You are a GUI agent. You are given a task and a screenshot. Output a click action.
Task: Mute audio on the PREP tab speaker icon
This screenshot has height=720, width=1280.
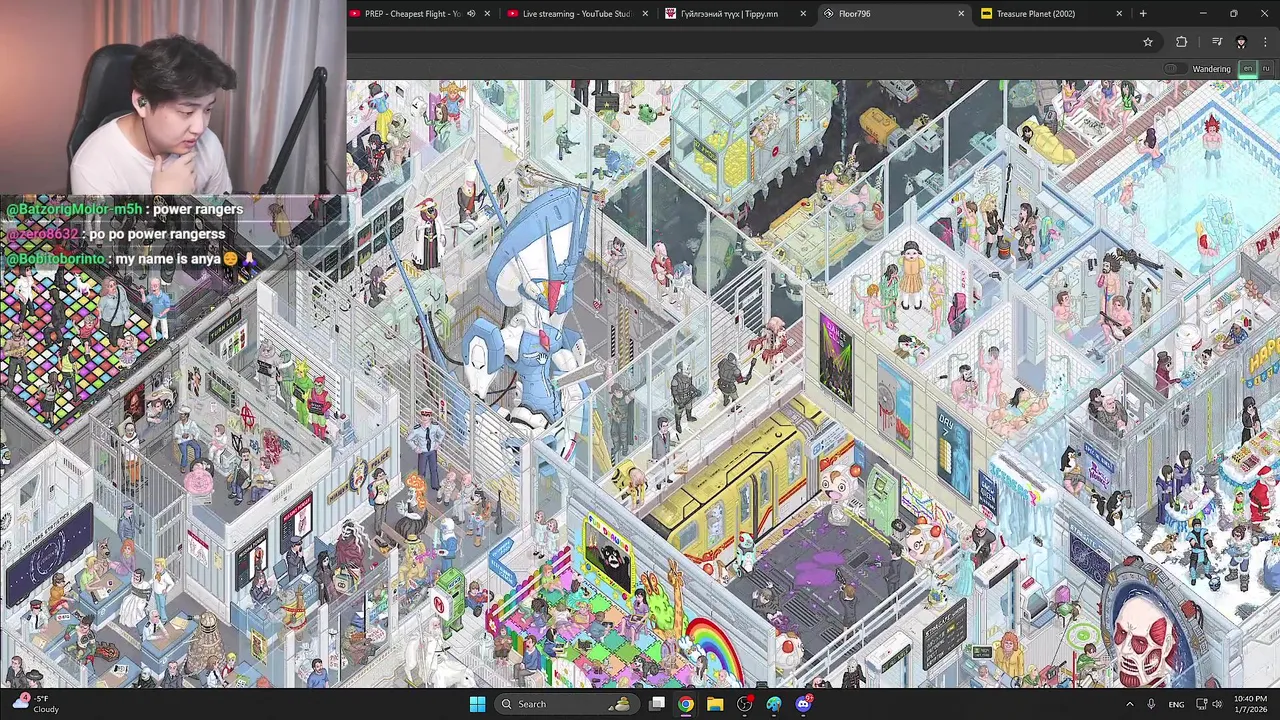click(x=471, y=14)
